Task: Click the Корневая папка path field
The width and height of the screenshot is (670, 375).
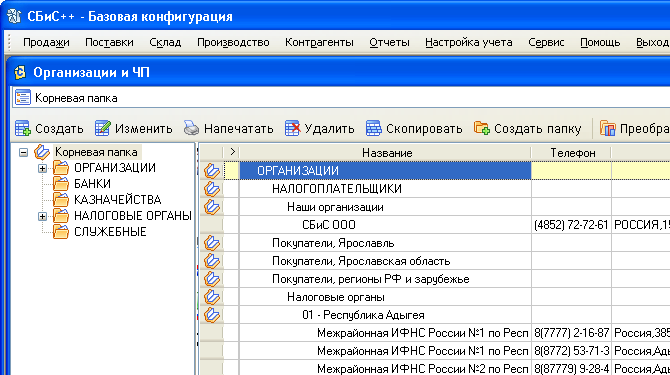Action: pos(342,98)
